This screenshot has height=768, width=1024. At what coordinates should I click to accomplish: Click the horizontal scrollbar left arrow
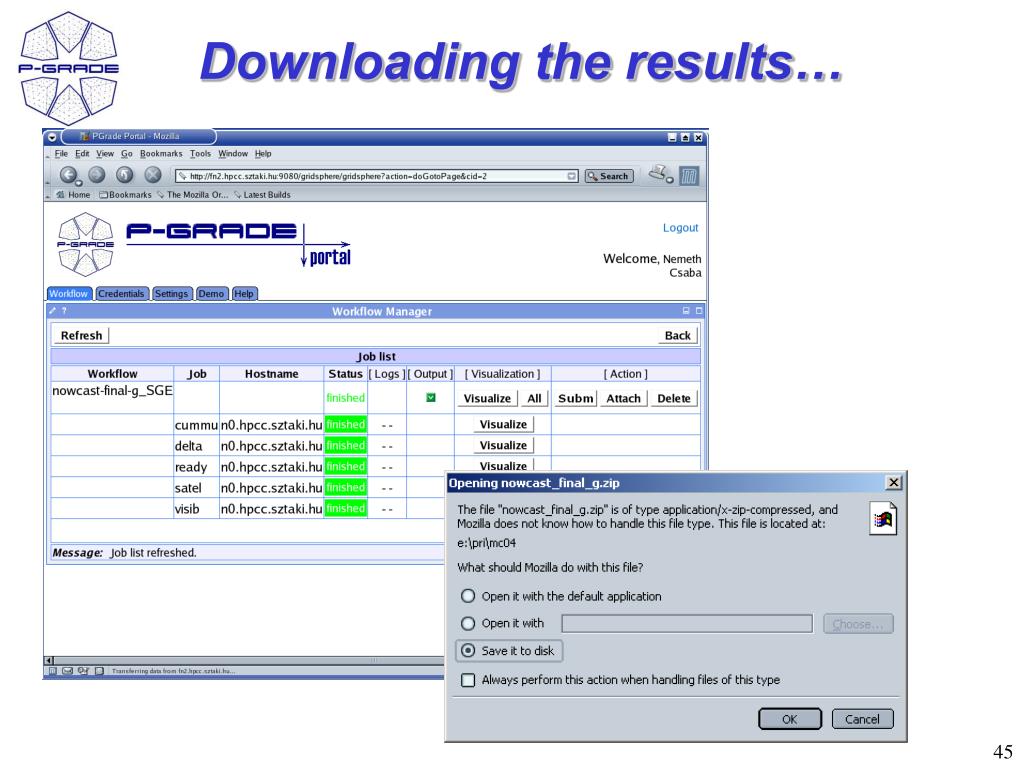tap(49, 660)
